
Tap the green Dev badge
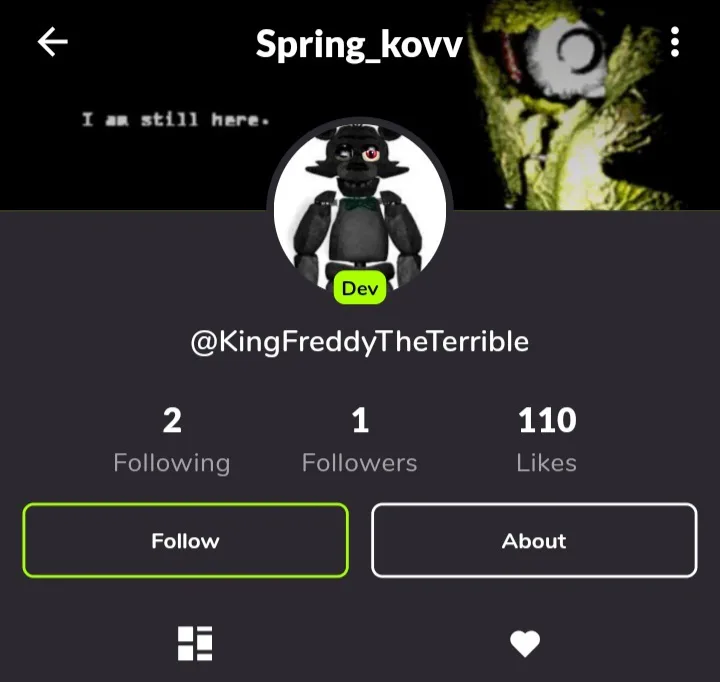click(360, 288)
